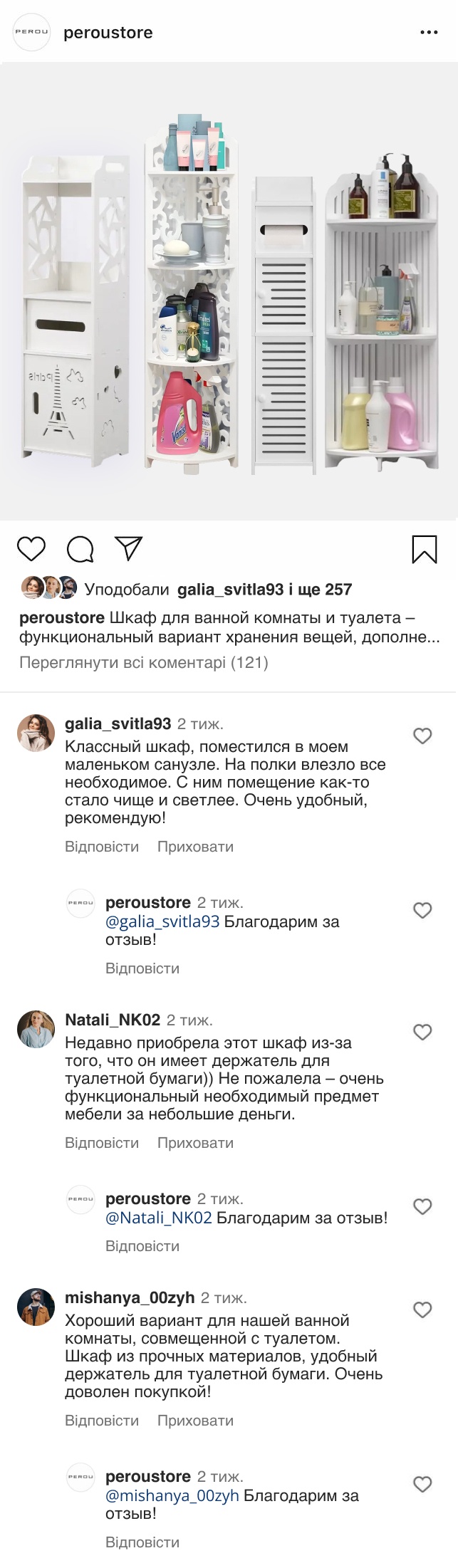Viewport: 458px width, 1568px height.
Task: Reply to Natali_NK02's comment
Action: pos(102,1143)
